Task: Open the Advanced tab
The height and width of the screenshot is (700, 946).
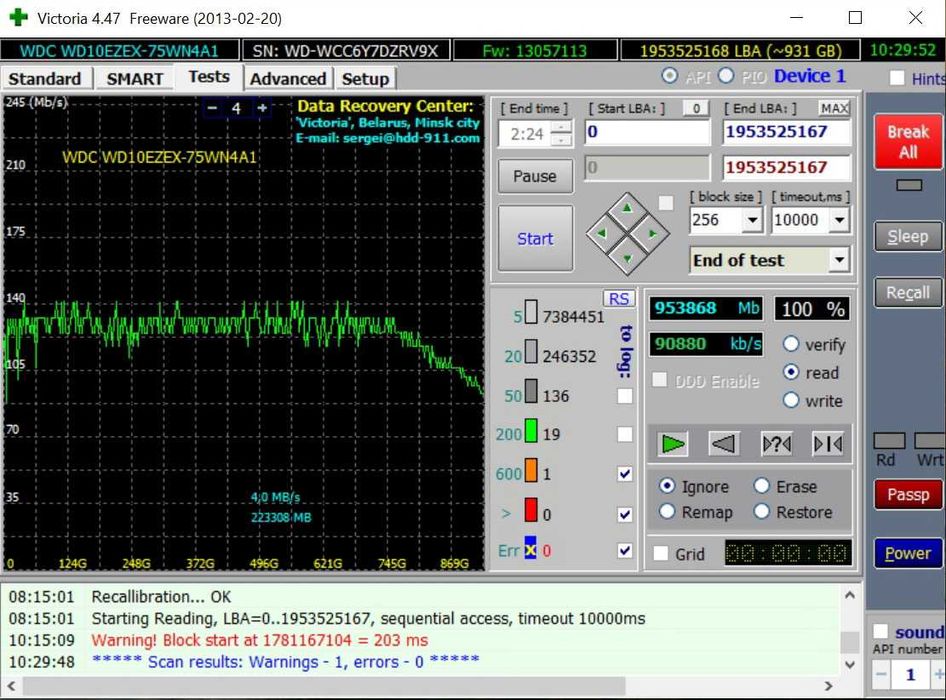Action: [x=288, y=78]
